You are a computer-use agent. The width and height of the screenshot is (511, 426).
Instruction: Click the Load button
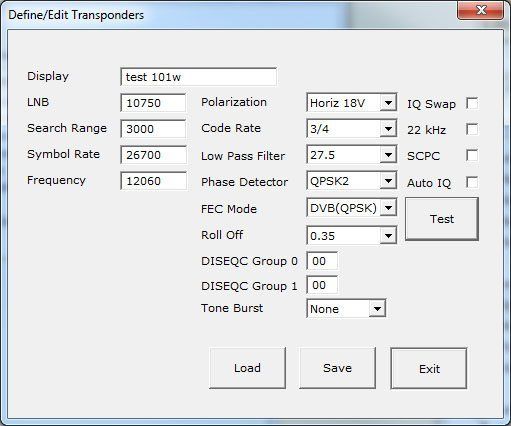(x=247, y=368)
